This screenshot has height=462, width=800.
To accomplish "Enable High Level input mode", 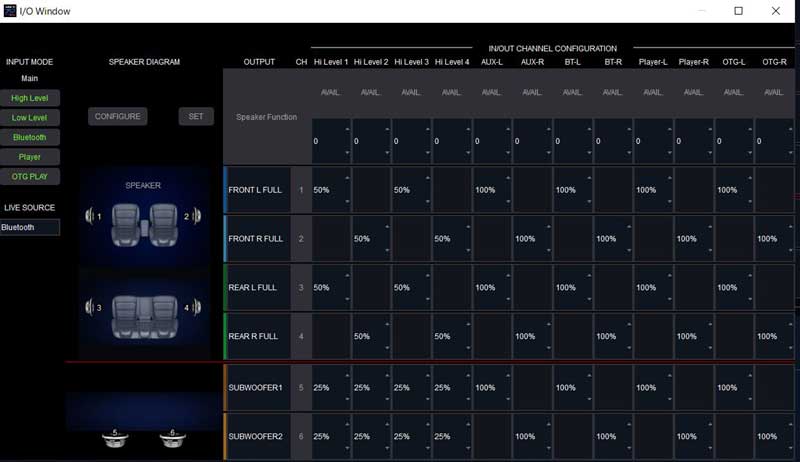I will 29,98.
